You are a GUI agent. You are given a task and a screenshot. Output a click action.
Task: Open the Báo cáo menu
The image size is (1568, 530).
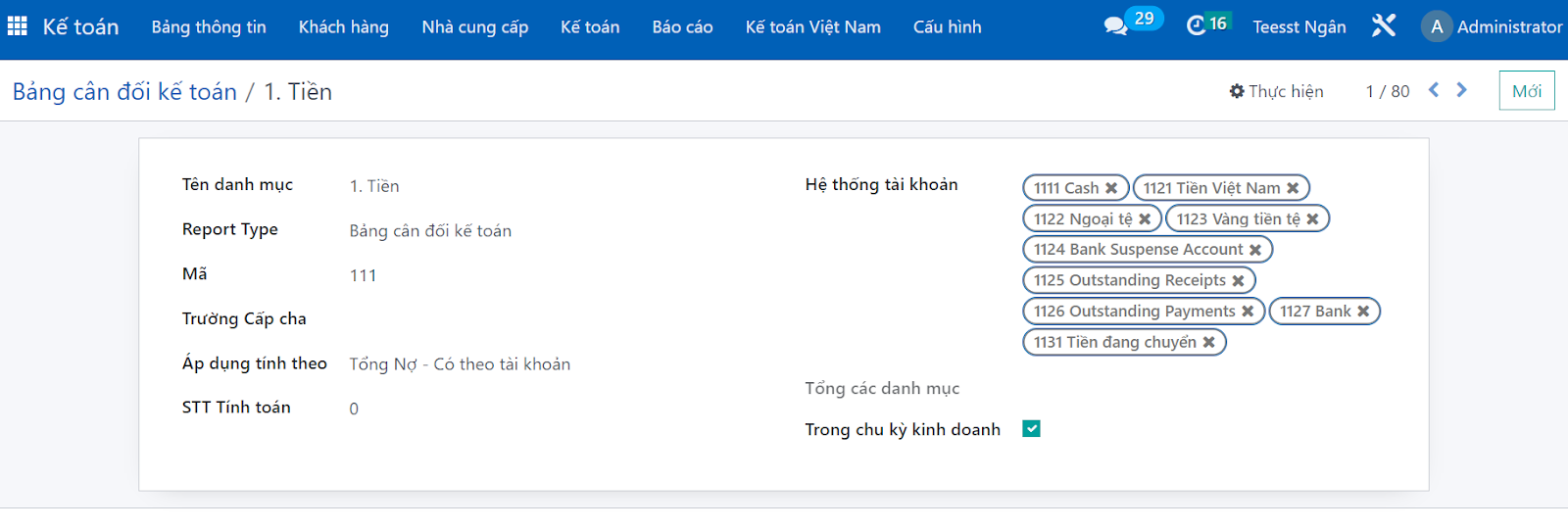coord(683,26)
